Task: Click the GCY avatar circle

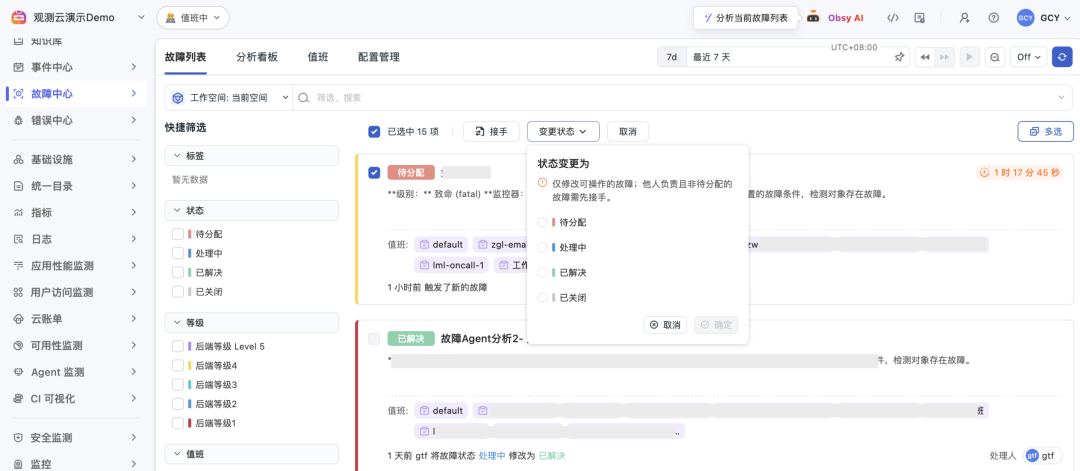Action: pyautogui.click(x=1025, y=18)
